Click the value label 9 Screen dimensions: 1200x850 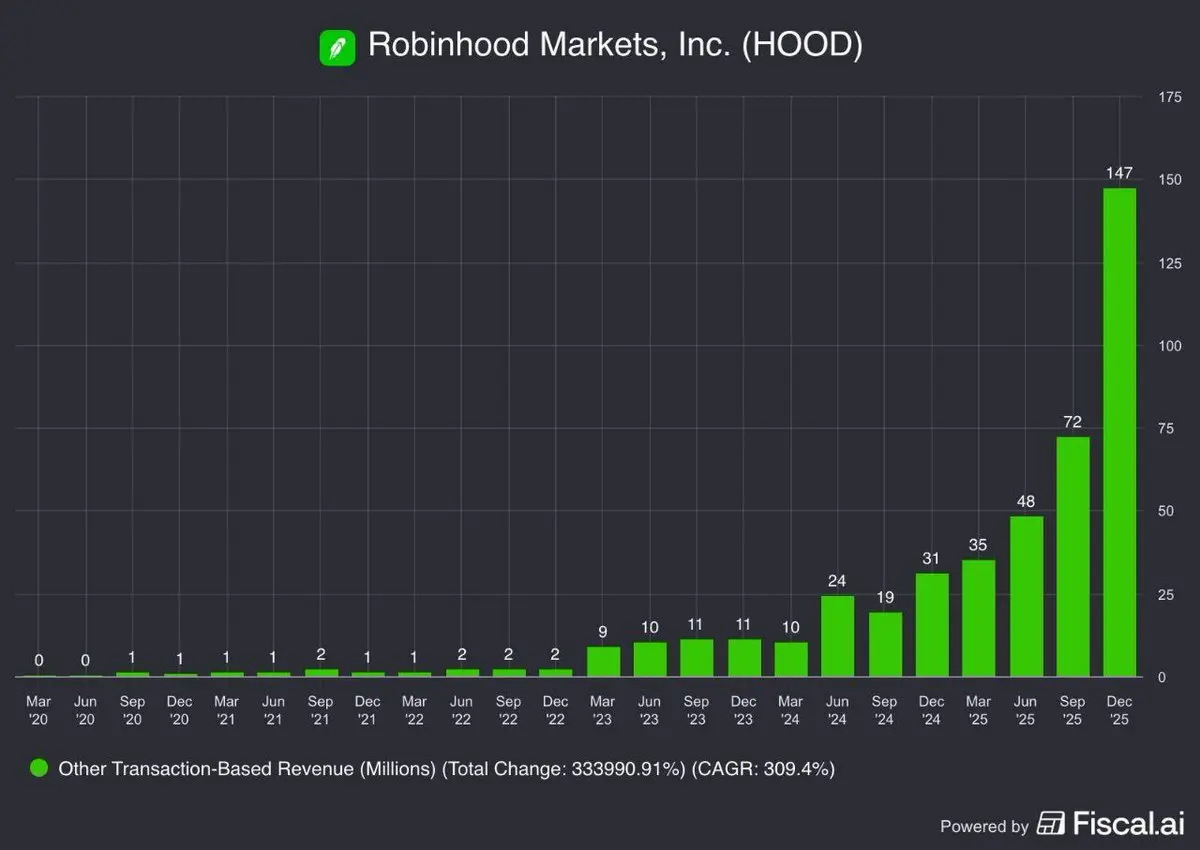[x=603, y=631]
